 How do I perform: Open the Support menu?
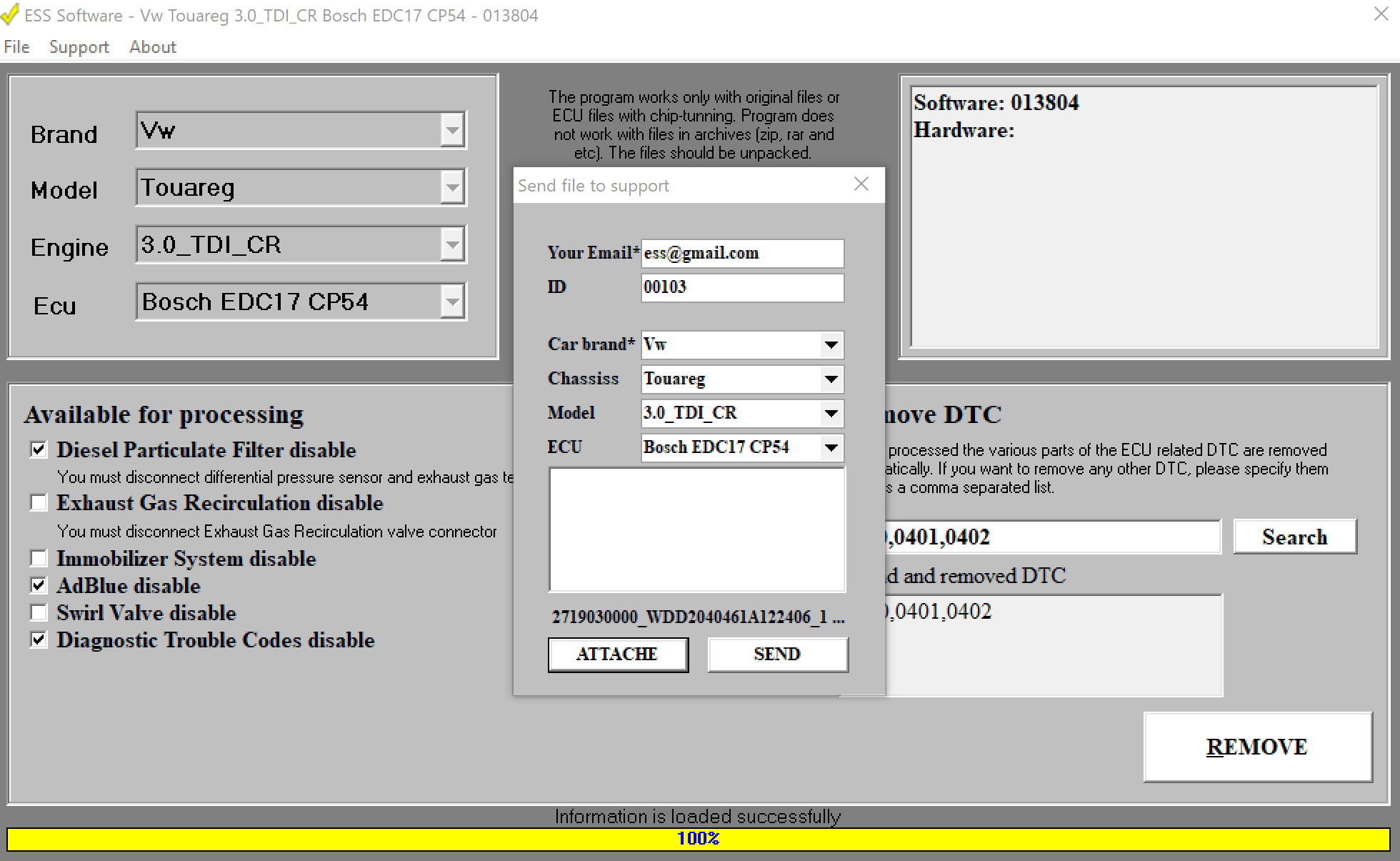click(x=79, y=47)
